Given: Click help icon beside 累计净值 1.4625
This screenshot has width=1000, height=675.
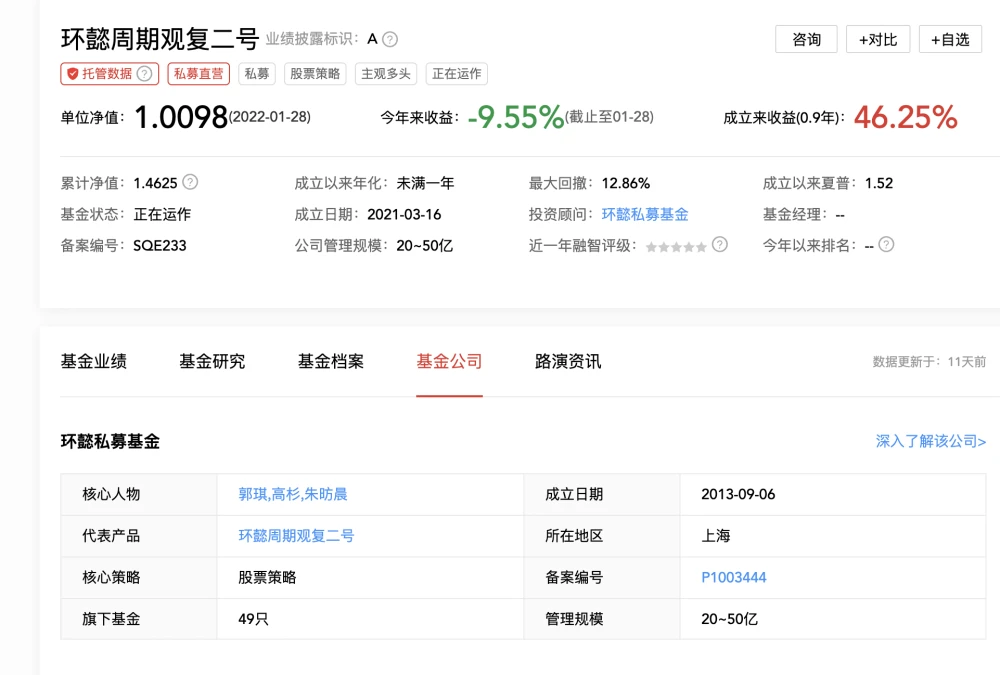Looking at the screenshot, I should coord(190,182).
